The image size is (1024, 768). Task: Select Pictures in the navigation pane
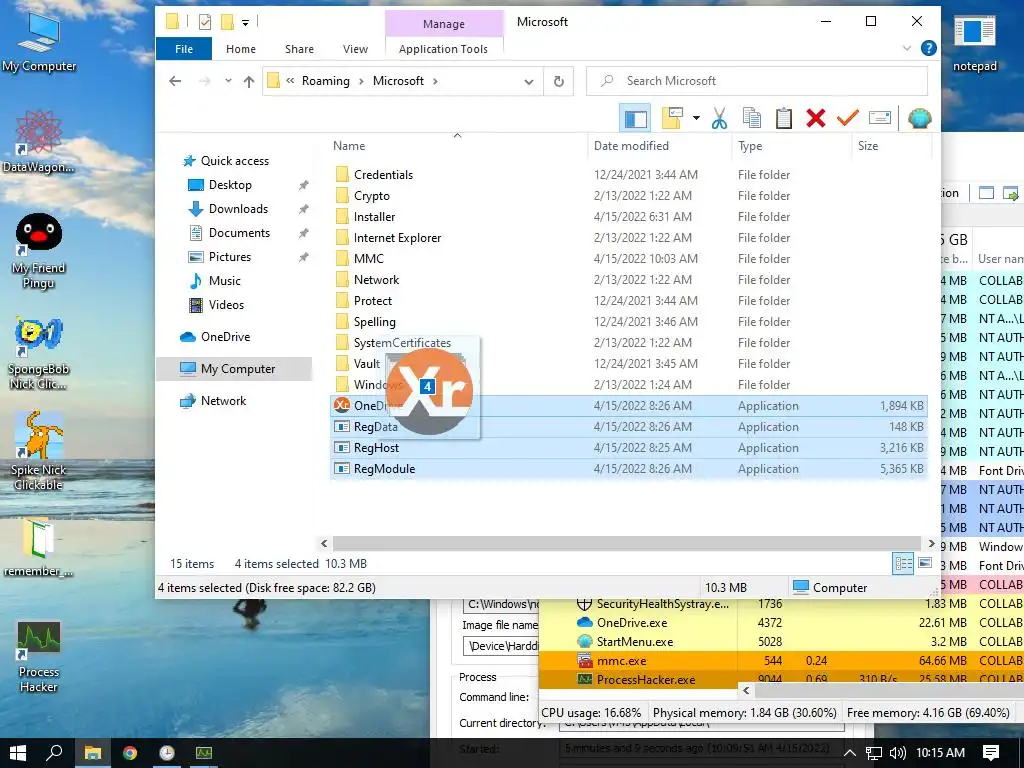229,257
